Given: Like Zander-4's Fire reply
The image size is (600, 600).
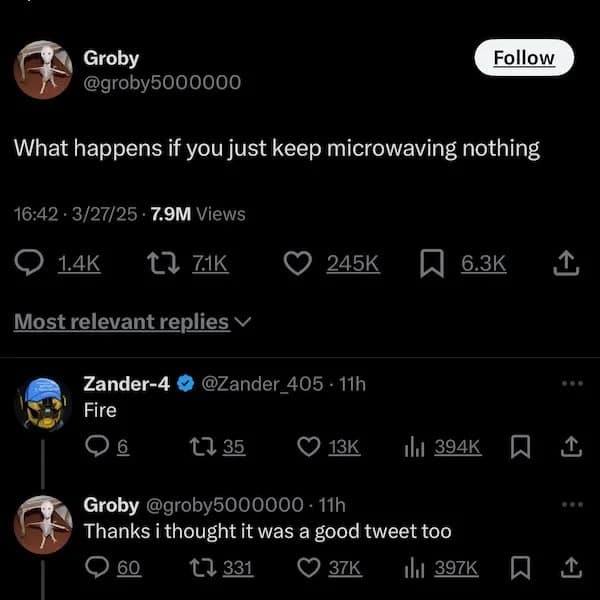Looking at the screenshot, I should point(310,447).
